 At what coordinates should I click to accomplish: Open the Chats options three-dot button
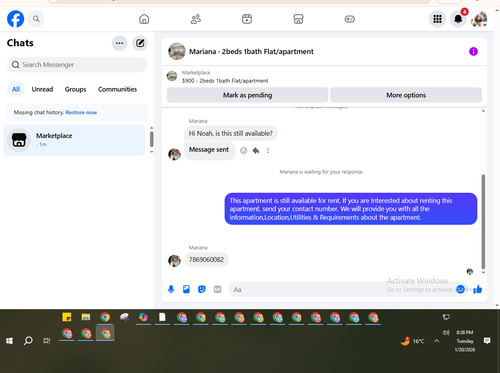pos(119,43)
